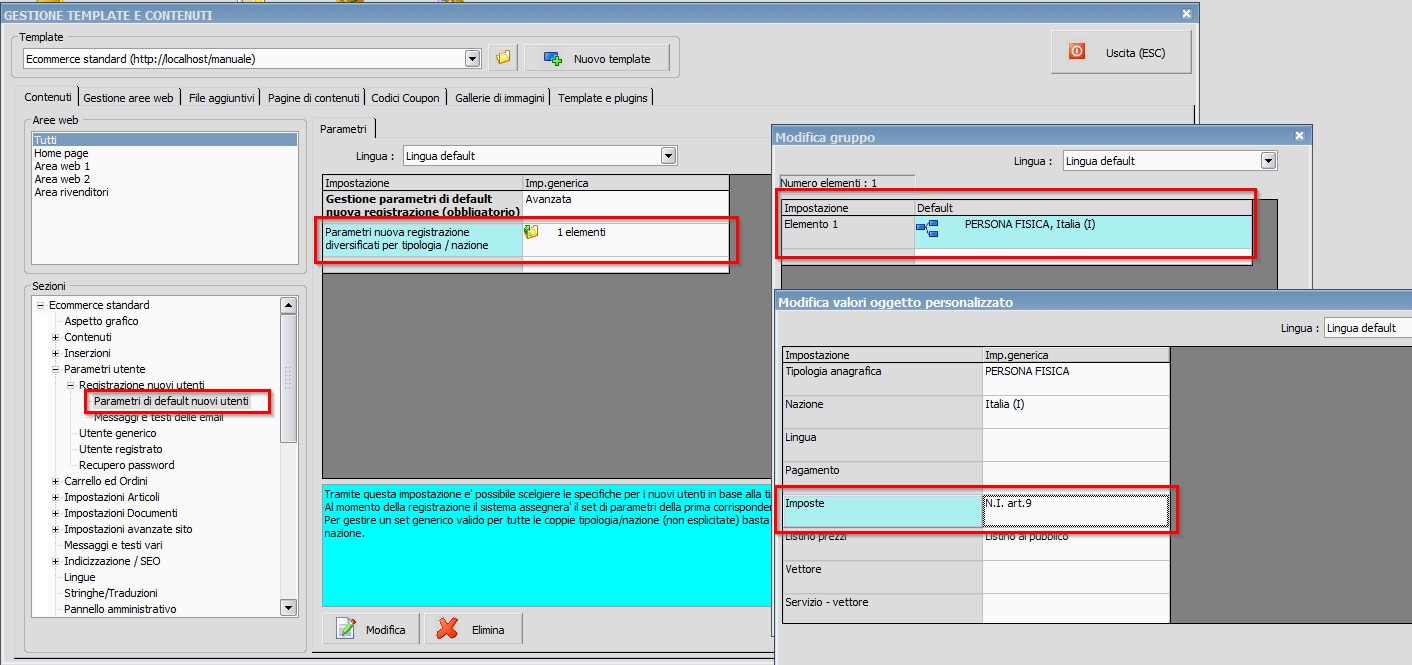Open the Lingua dropdown in Parametri panel
Image resolution: width=1412 pixels, height=665 pixels.
coord(669,156)
